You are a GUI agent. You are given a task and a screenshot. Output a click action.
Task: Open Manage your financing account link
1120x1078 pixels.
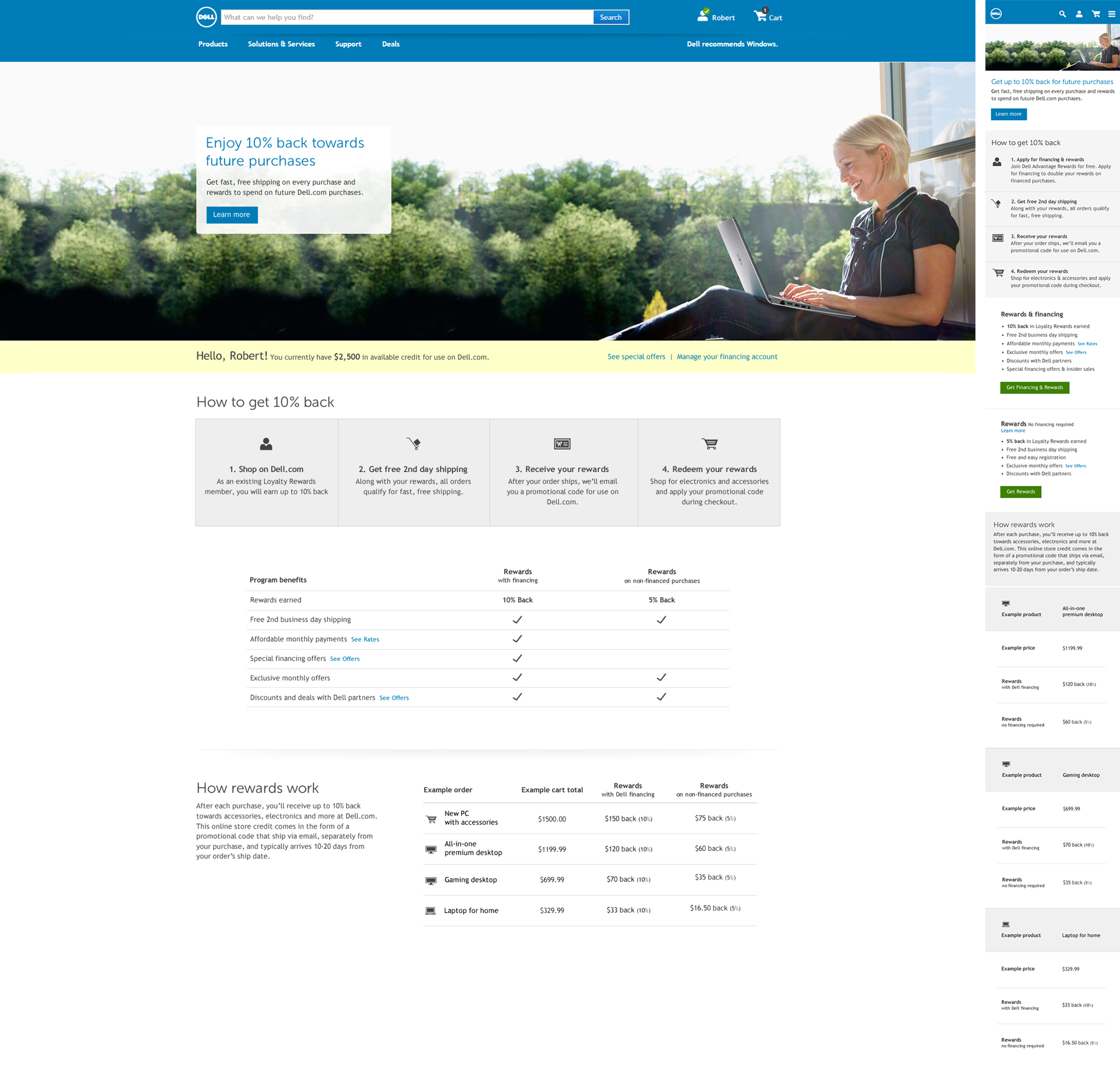[727, 357]
